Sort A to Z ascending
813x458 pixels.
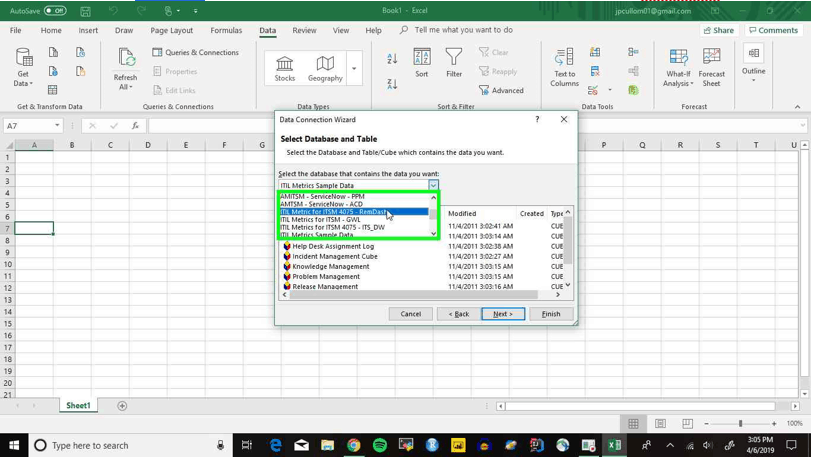pos(392,59)
